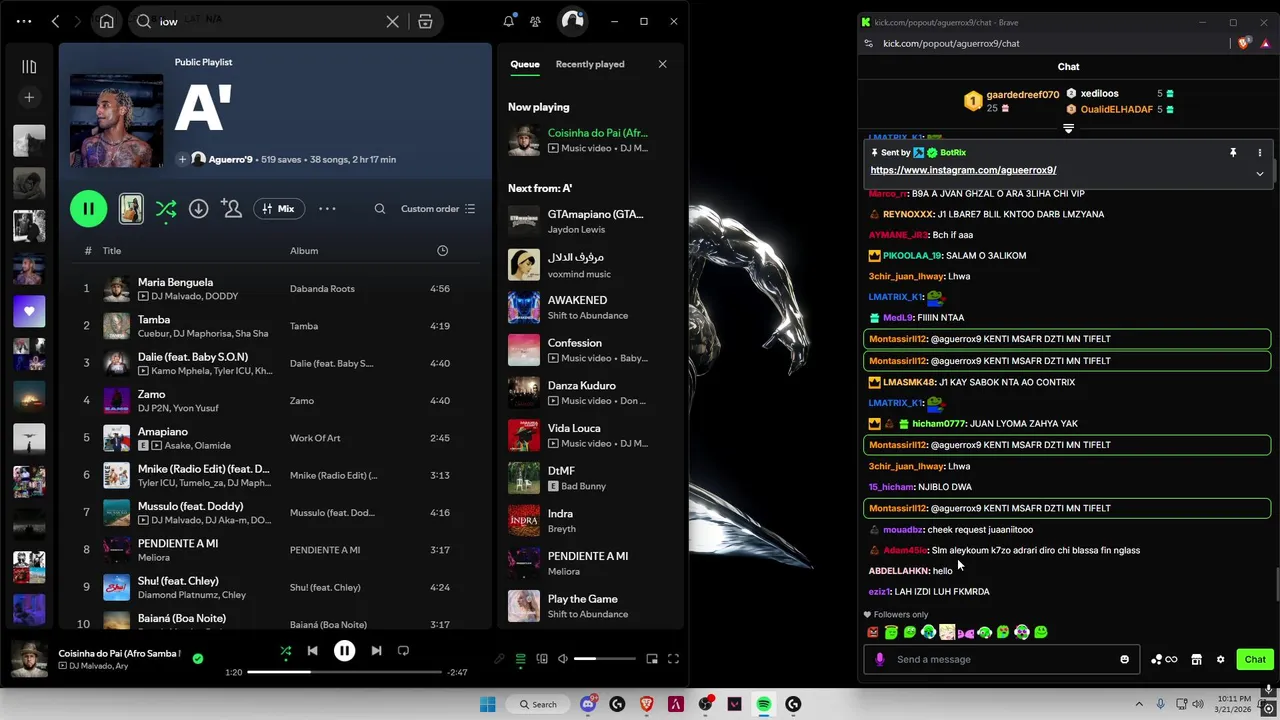The image size is (1280, 720).
Task: Invite collaborators to playlist icon
Action: point(232,209)
